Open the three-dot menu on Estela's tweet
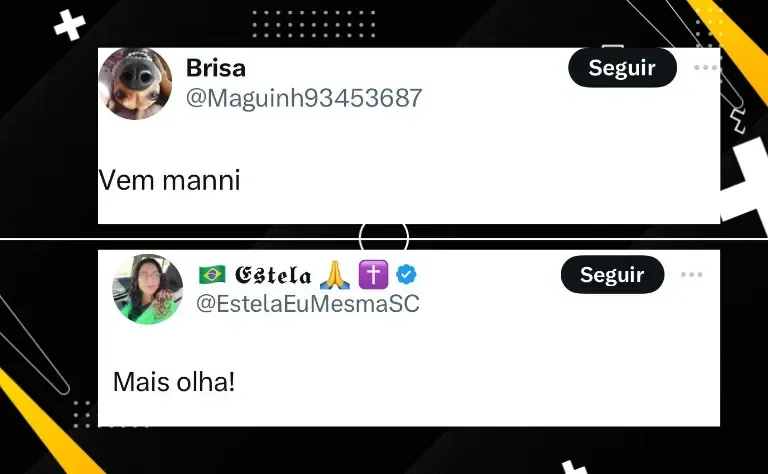768x474 pixels. (692, 274)
